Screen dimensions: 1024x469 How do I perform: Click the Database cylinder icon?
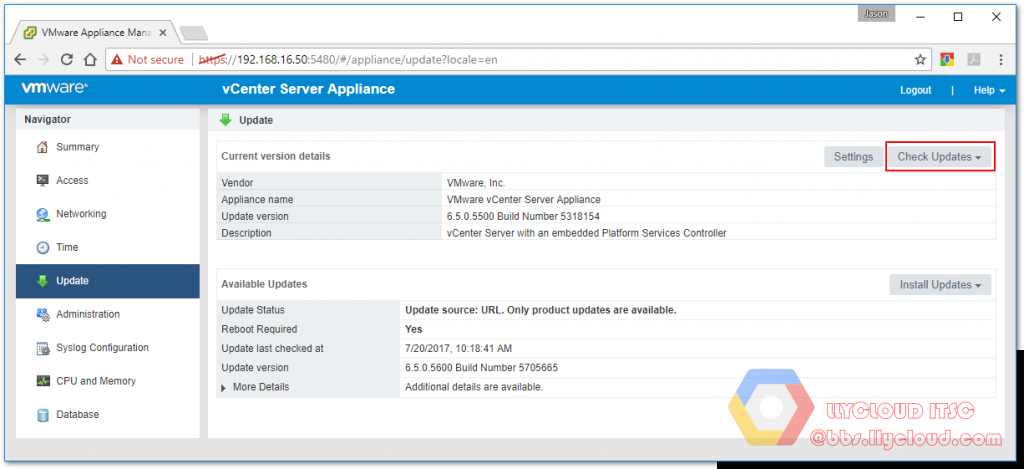42,415
